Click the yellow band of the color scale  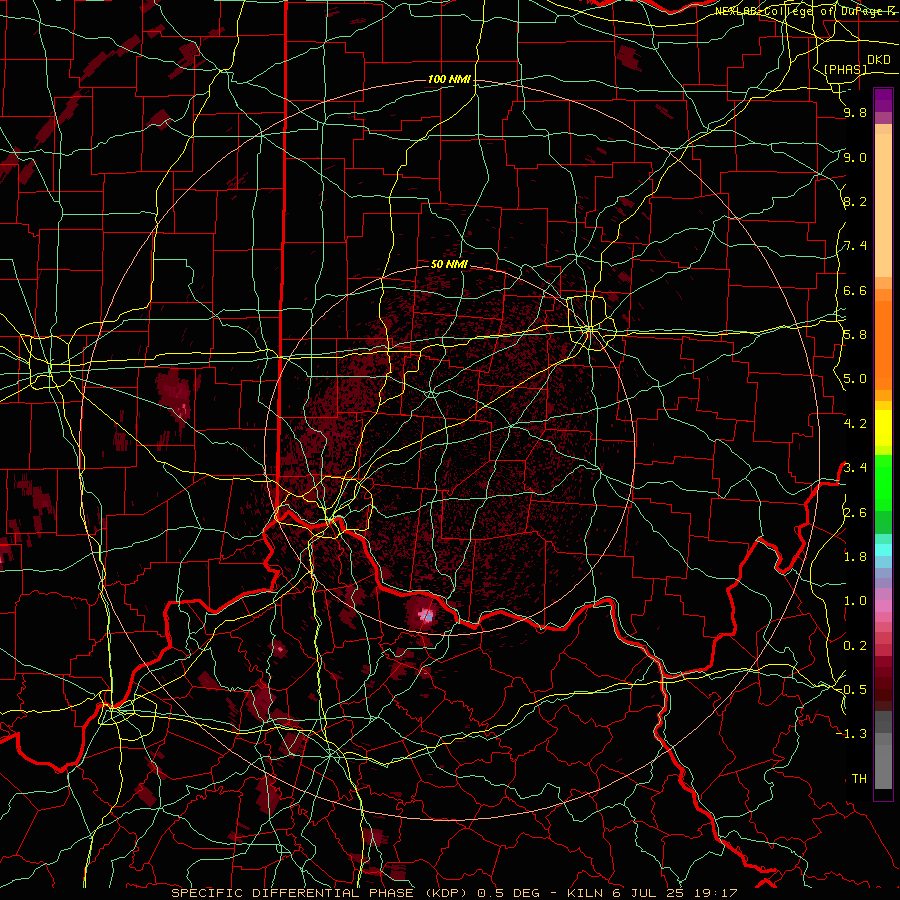coord(883,428)
